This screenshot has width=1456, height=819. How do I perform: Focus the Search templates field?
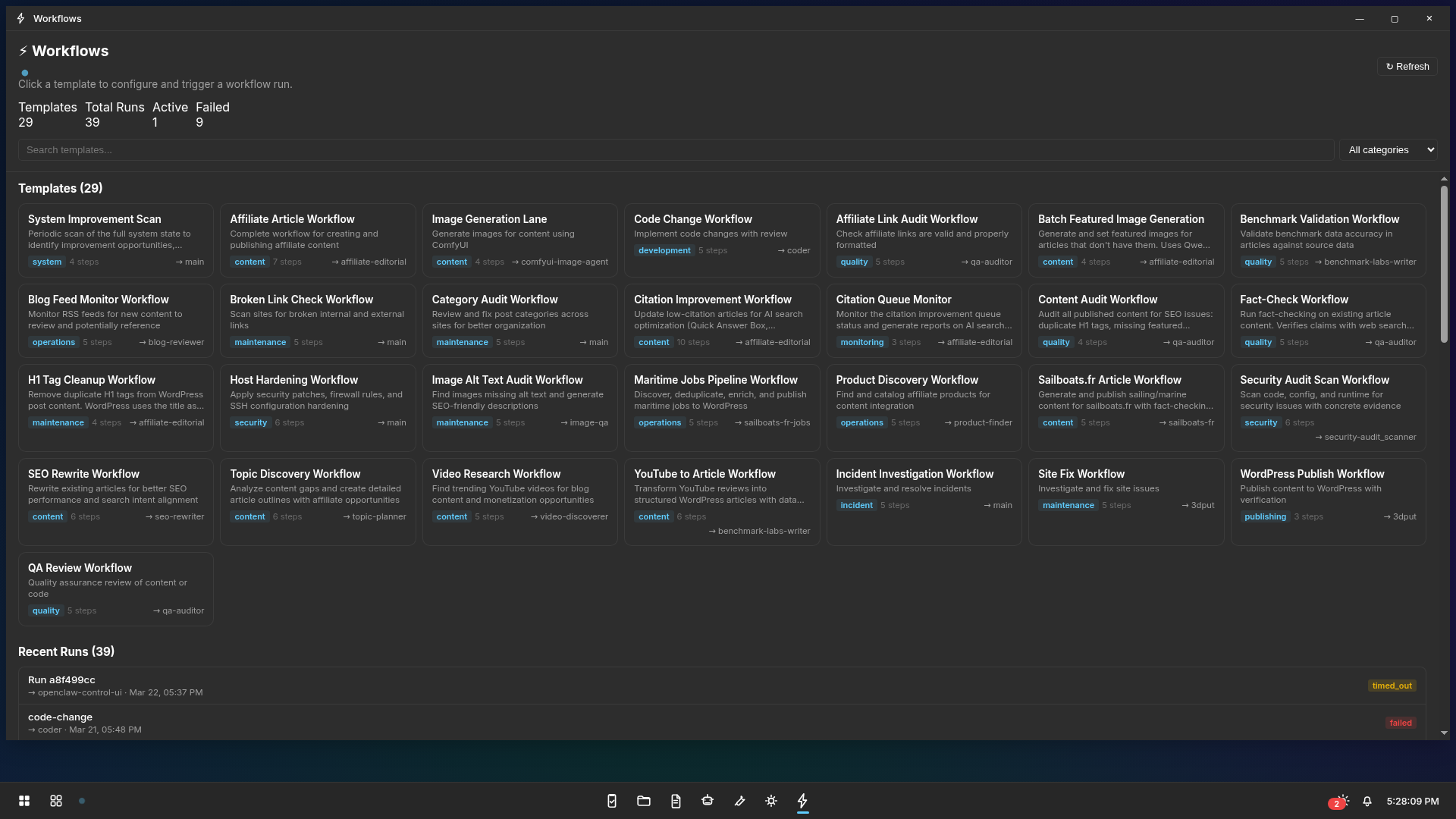(x=676, y=149)
